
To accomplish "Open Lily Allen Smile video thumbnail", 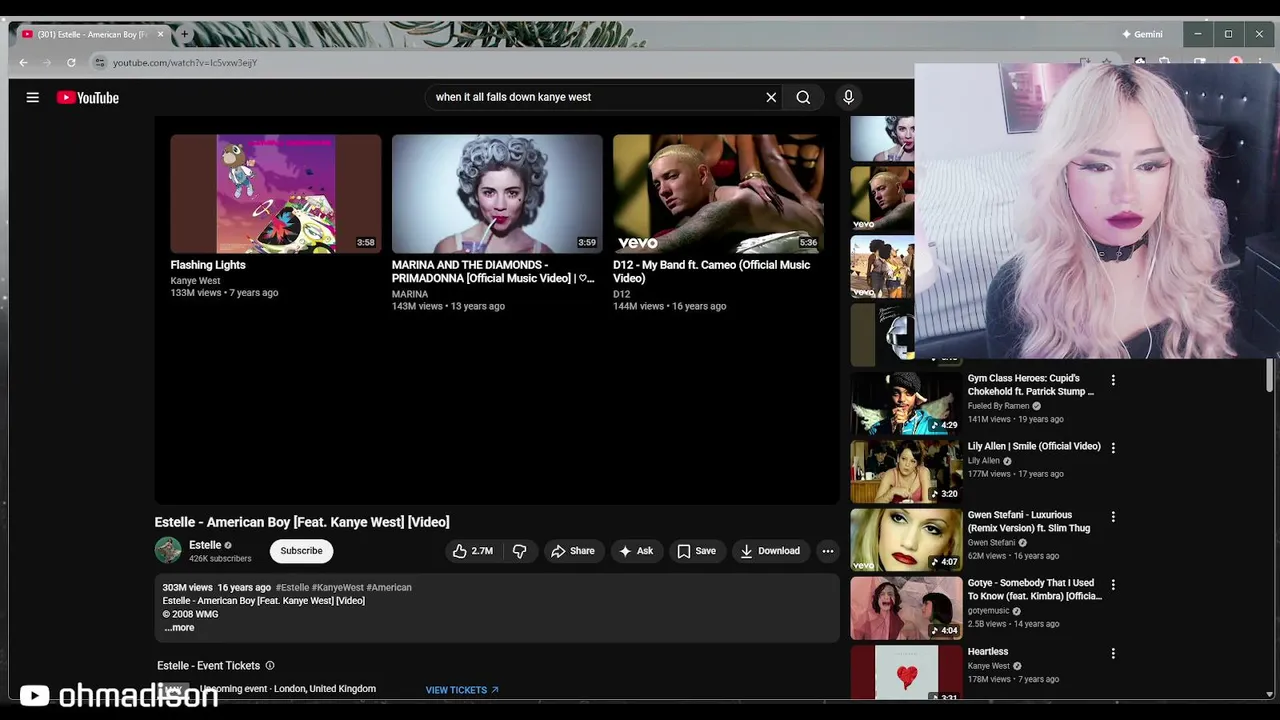I will click(906, 471).
